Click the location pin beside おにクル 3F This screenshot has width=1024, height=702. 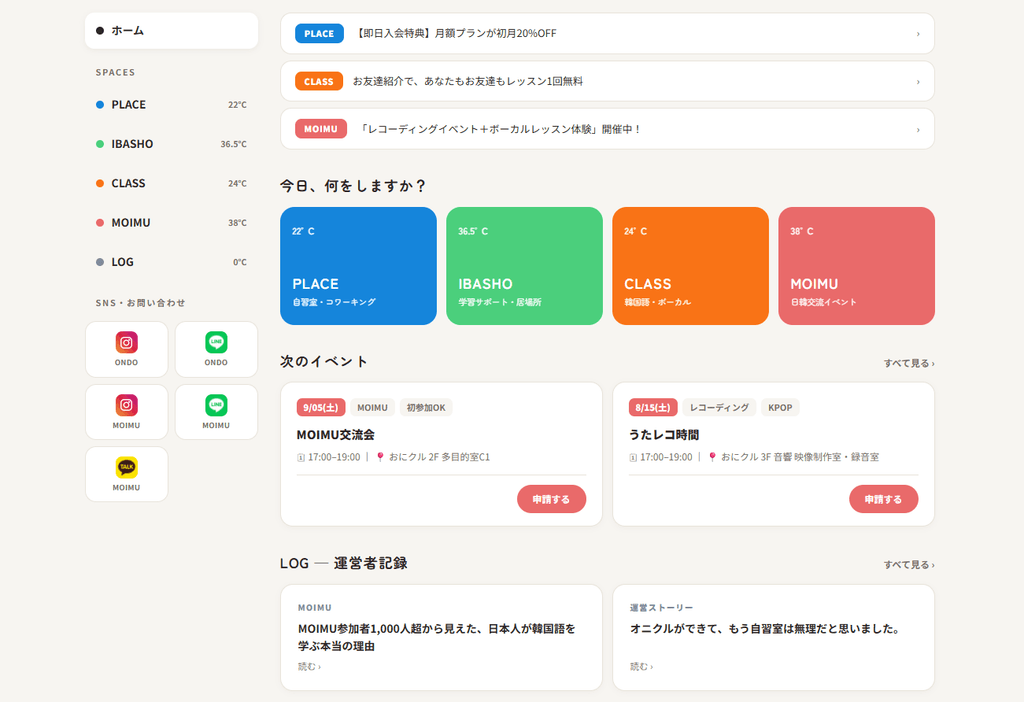coord(712,457)
